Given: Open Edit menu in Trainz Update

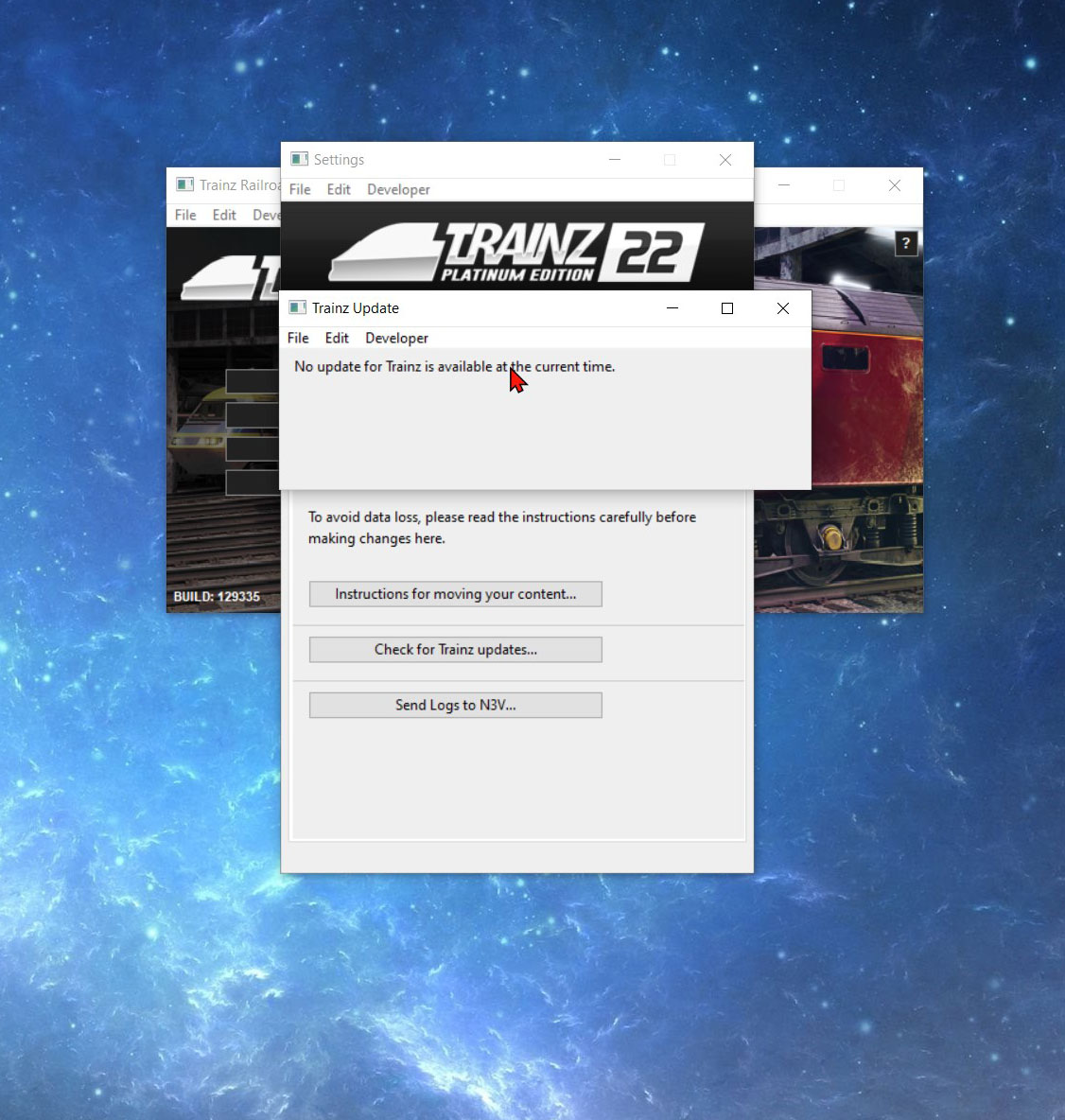Looking at the screenshot, I should click(337, 339).
